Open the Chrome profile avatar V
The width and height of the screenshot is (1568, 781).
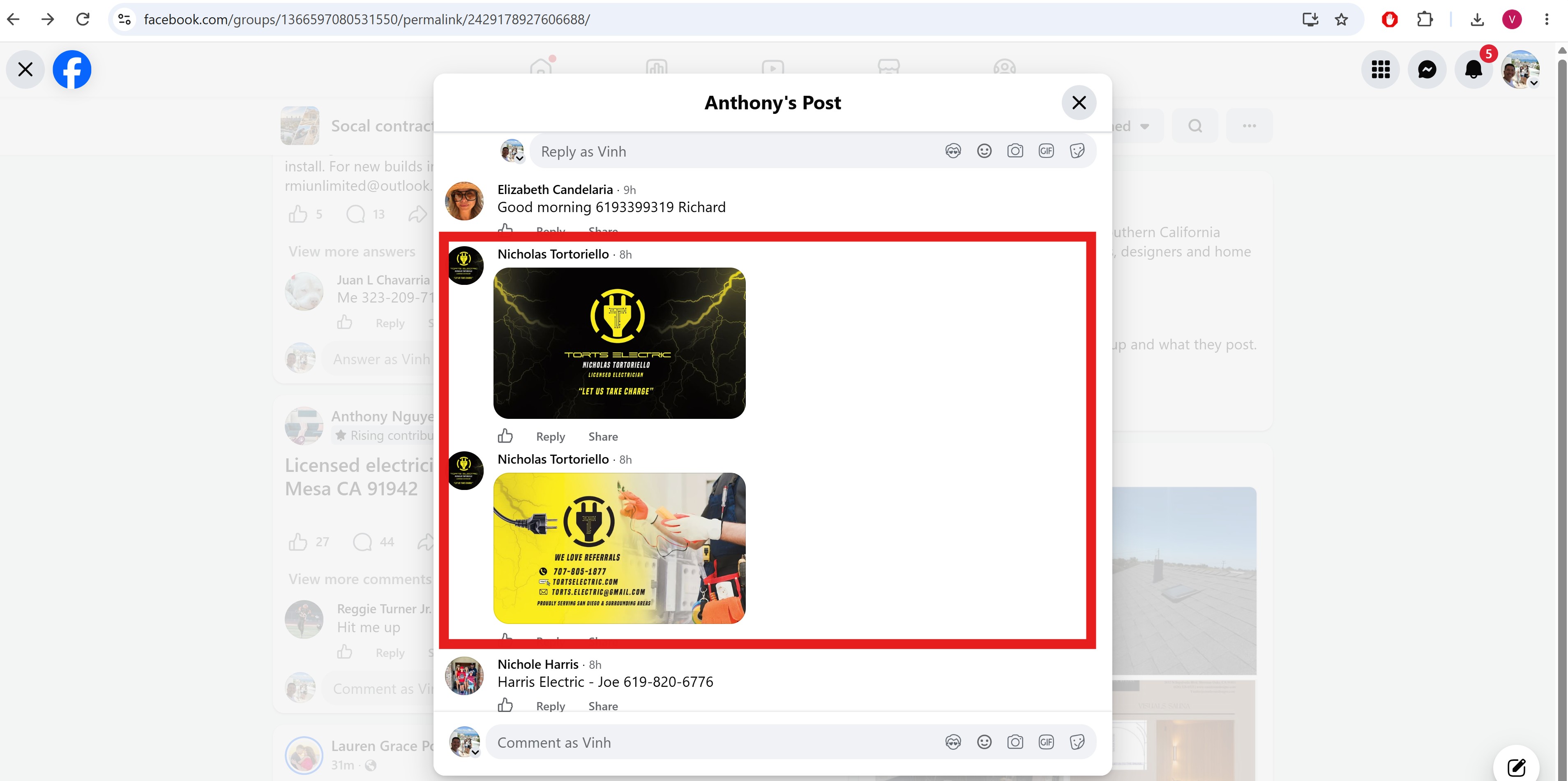1512,19
